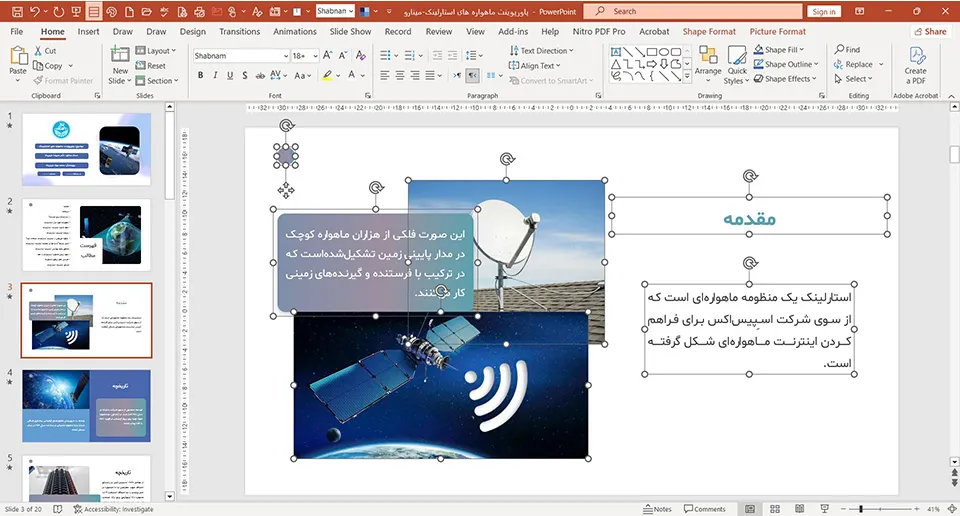This screenshot has height=516, width=960.
Task: Open the Arrange menu
Action: pos(708,64)
